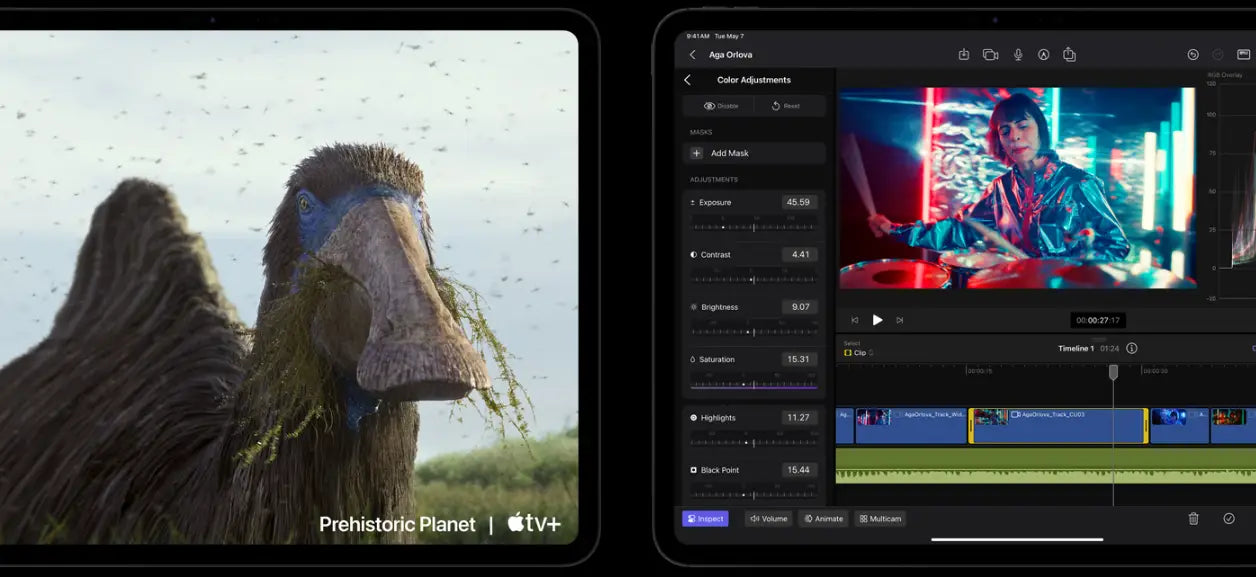Switch to the Animate tab
The height and width of the screenshot is (577, 1256).
click(823, 518)
